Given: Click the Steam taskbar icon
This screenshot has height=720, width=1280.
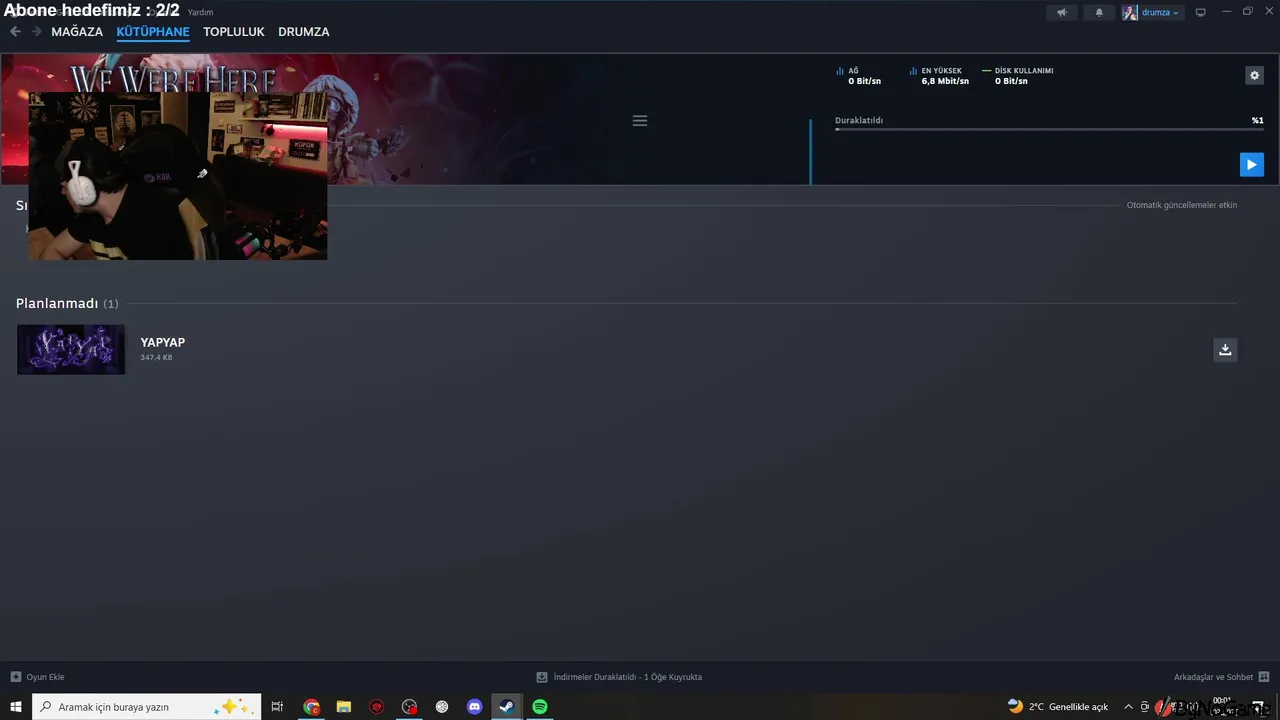Looking at the screenshot, I should tap(507, 707).
